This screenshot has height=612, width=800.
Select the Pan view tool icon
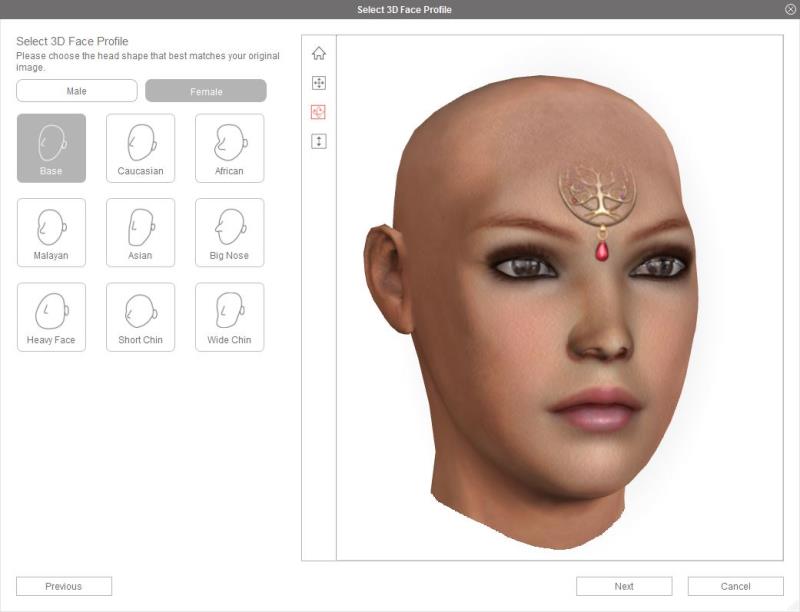(x=319, y=83)
